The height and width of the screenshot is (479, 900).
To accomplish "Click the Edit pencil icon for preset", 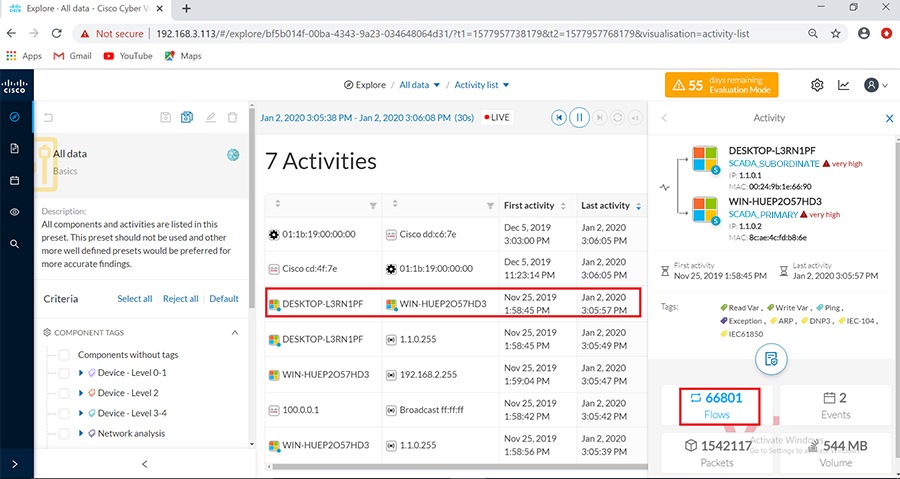I will [211, 117].
